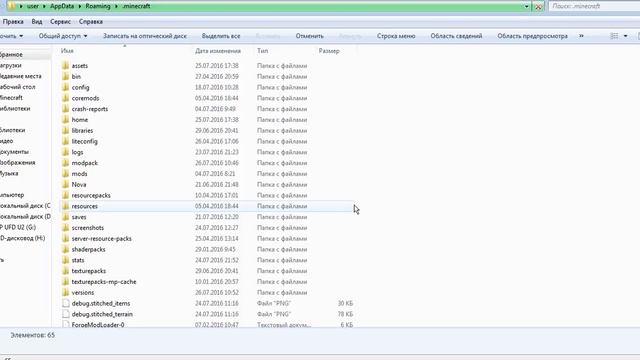Click the home folder icon
Viewport: 640px width, 360px height.
coord(65,120)
